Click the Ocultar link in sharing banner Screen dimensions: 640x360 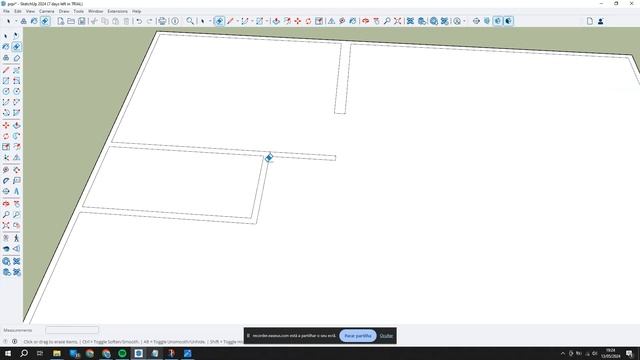tap(386, 336)
